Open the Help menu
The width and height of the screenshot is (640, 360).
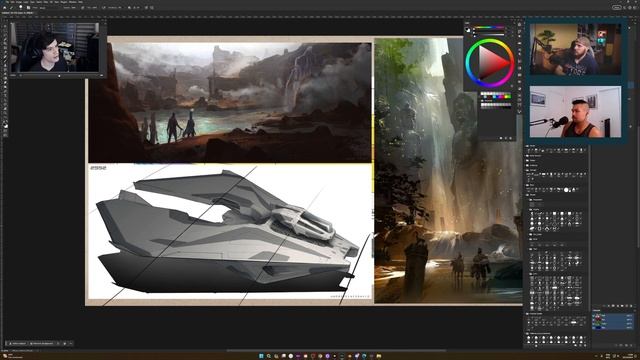(80, 2)
